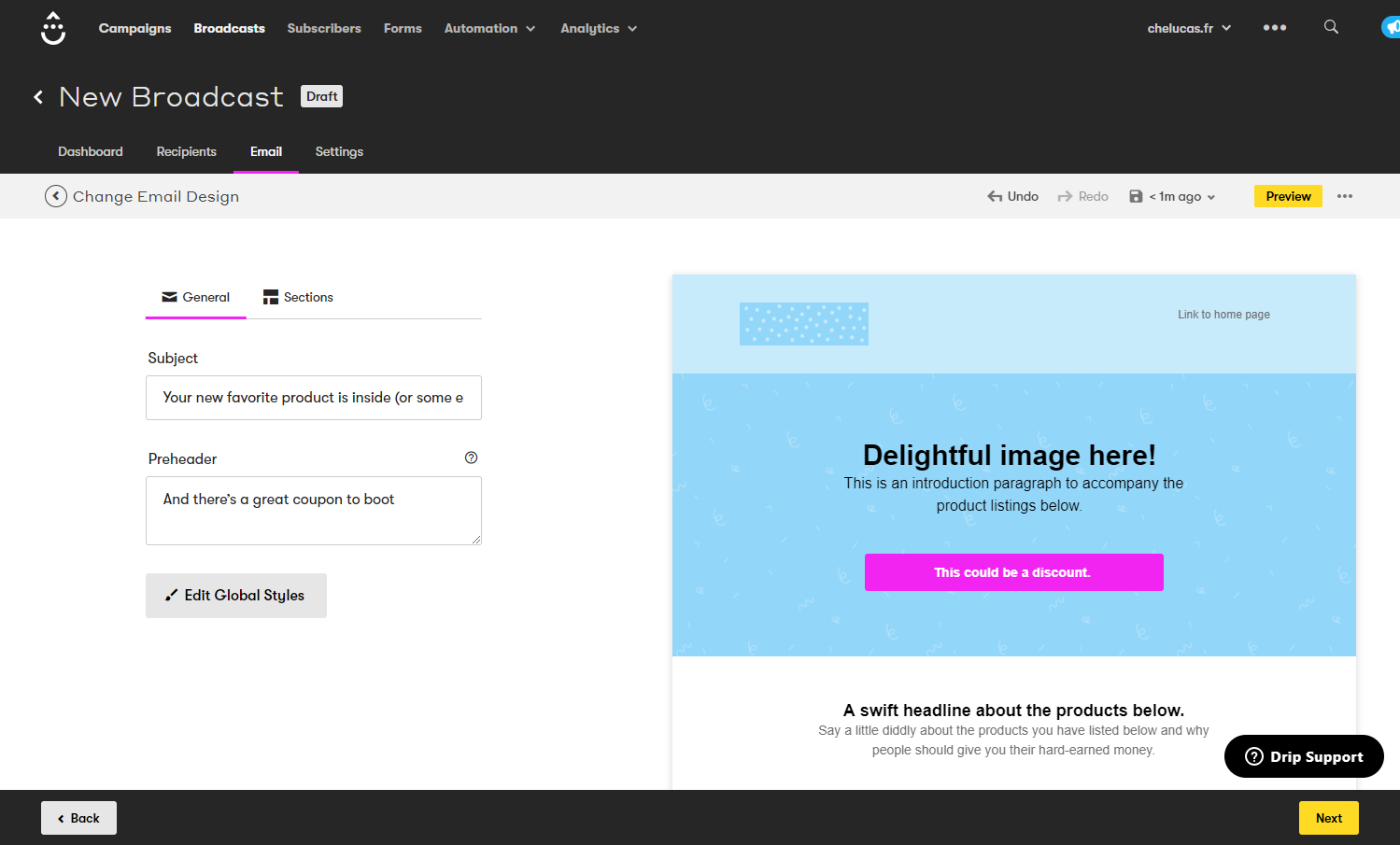The image size is (1400, 845).
Task: Expand the Automation dropdown menu
Action: tap(489, 28)
